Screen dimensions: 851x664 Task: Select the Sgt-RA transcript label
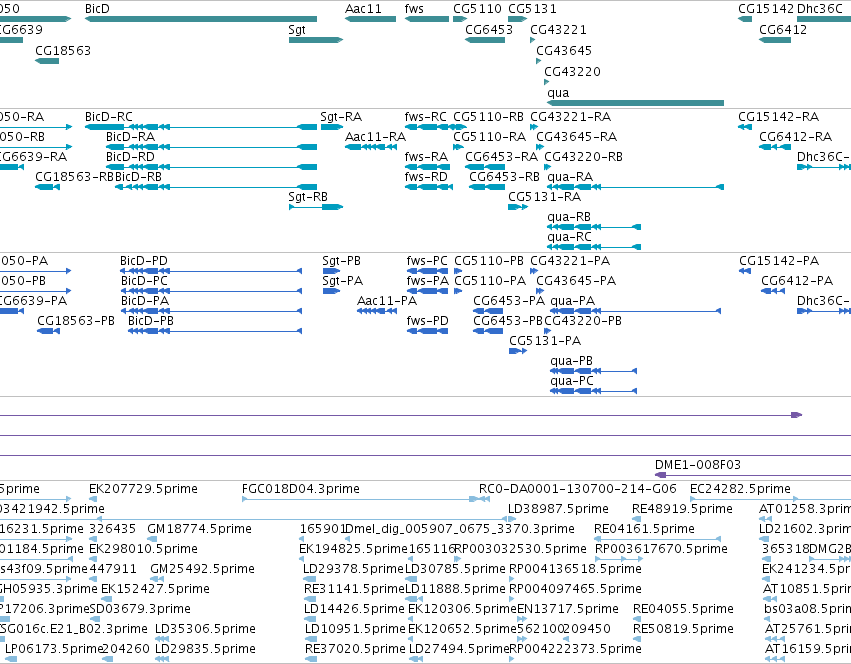[x=341, y=117]
